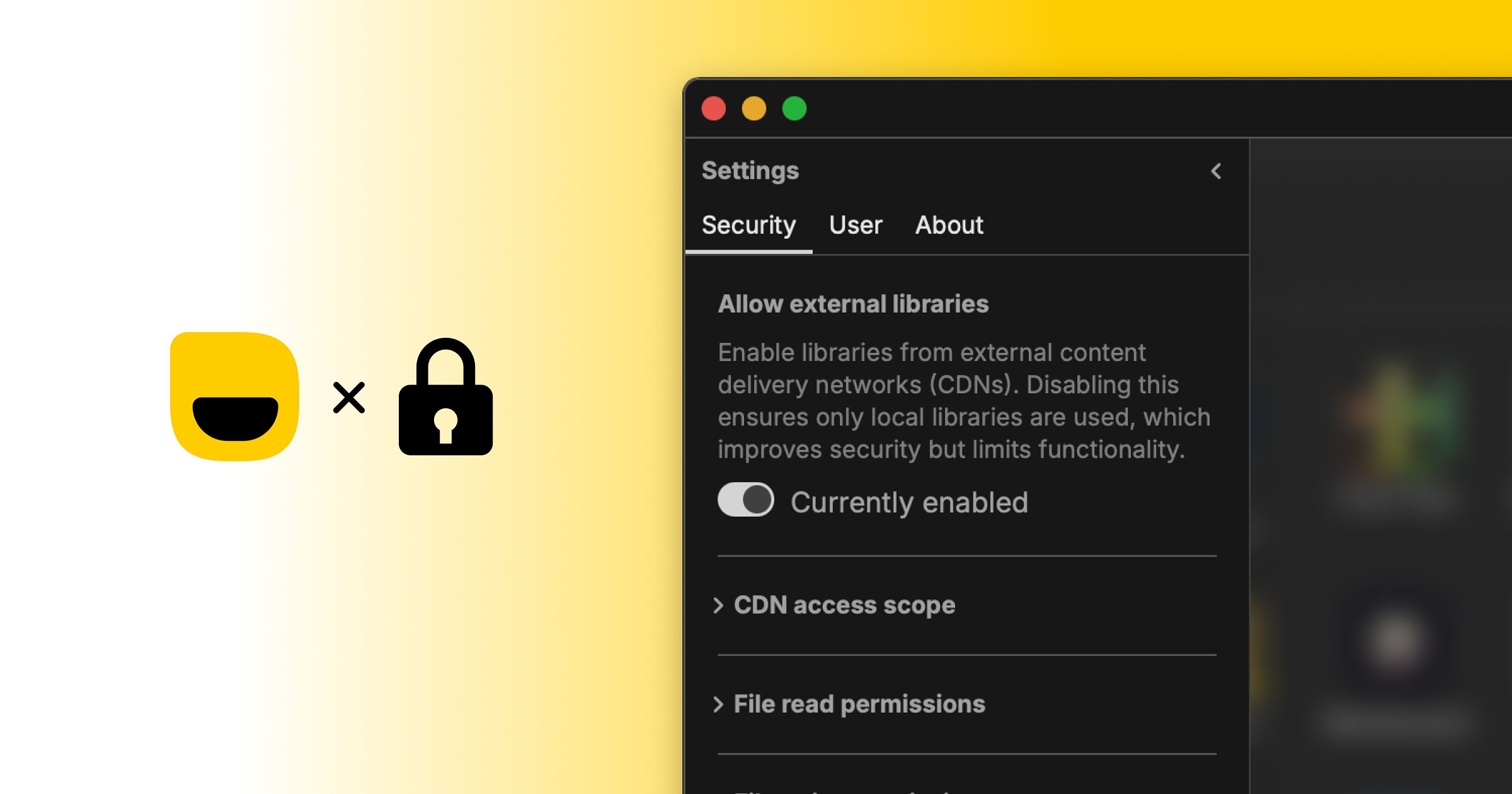
Task: Open the About tab
Action: [949, 226]
